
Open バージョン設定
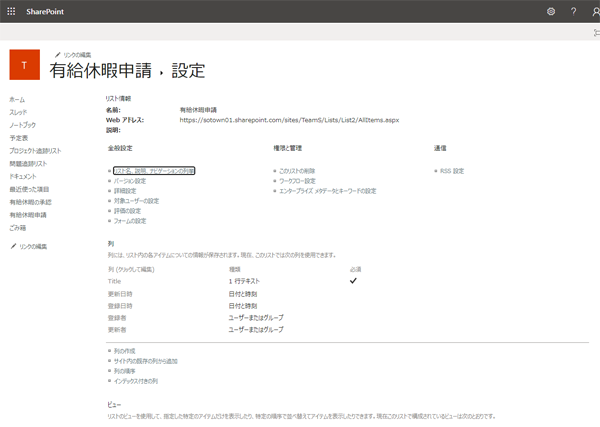[x=130, y=181]
